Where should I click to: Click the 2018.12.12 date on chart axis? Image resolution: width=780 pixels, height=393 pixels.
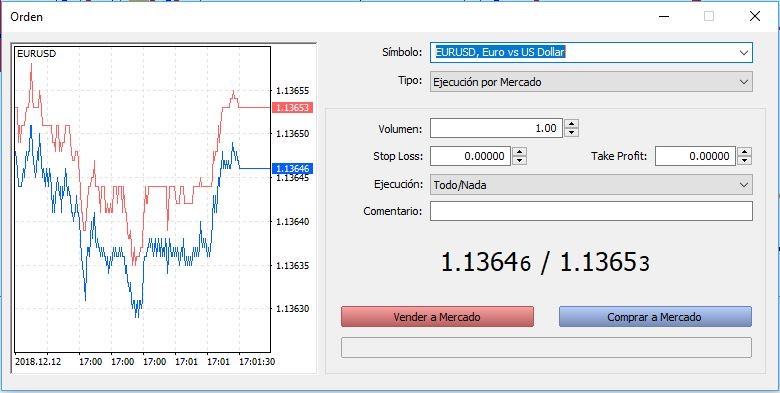[x=38, y=362]
